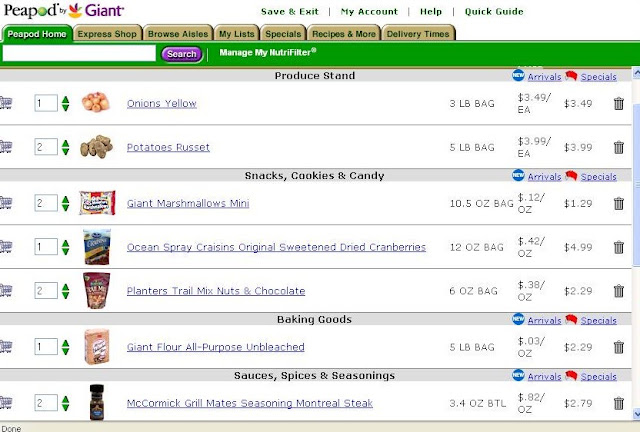The height and width of the screenshot is (432, 640).
Task: Click Specials link in Baking Goods header
Action: click(598, 321)
